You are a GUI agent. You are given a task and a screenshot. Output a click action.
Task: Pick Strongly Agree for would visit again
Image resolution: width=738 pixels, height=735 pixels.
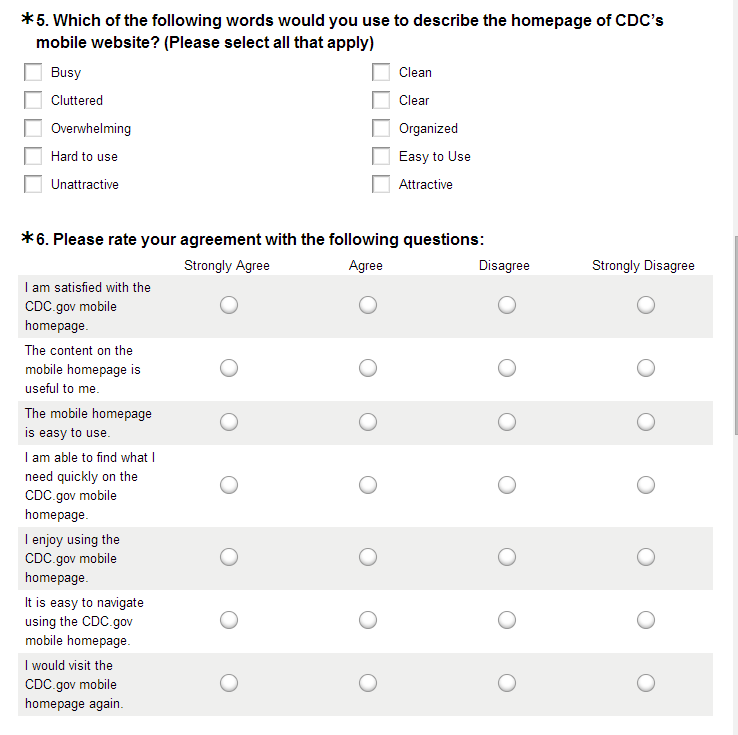[229, 683]
